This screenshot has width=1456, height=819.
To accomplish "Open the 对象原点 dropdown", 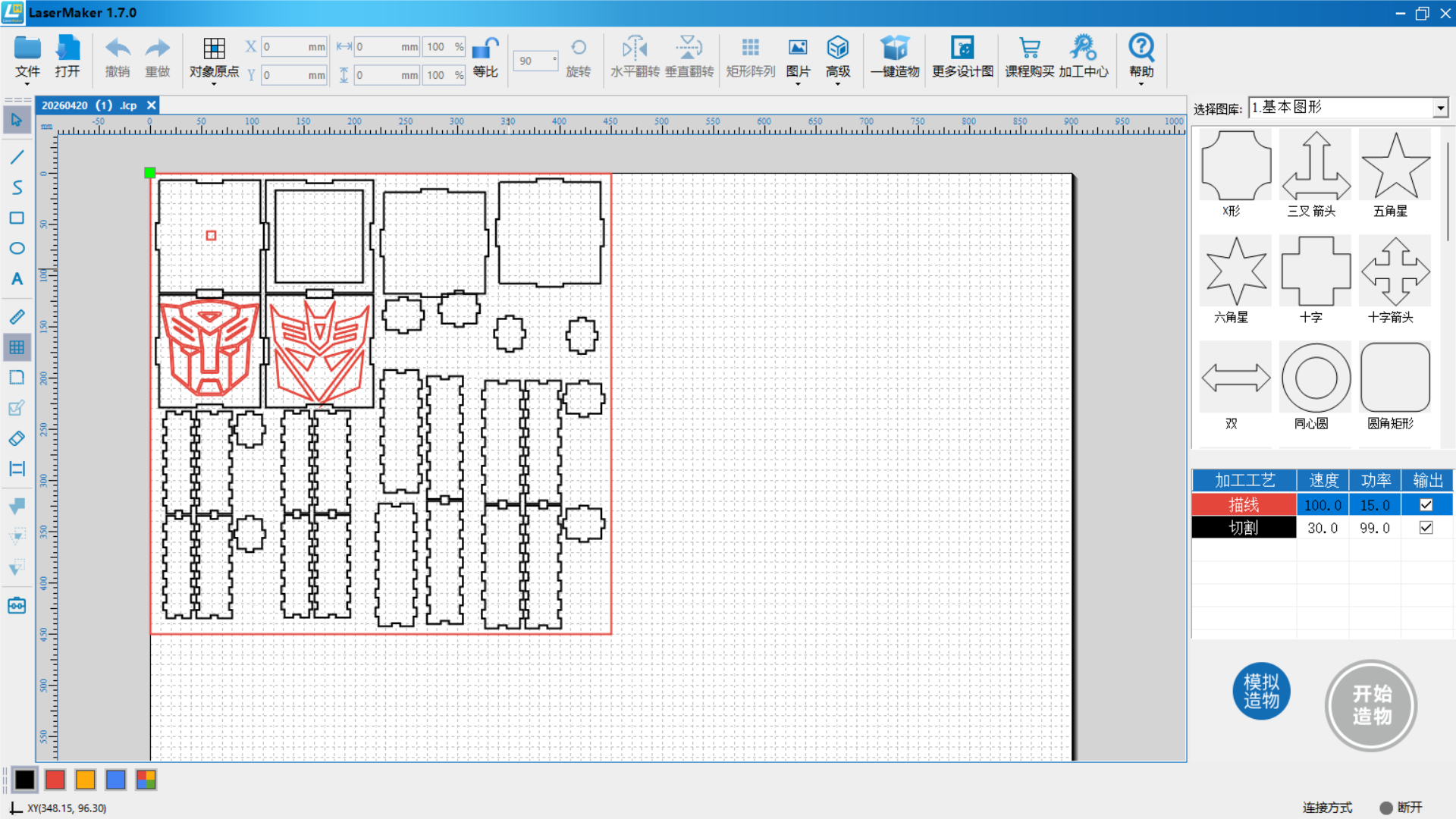I will (214, 83).
